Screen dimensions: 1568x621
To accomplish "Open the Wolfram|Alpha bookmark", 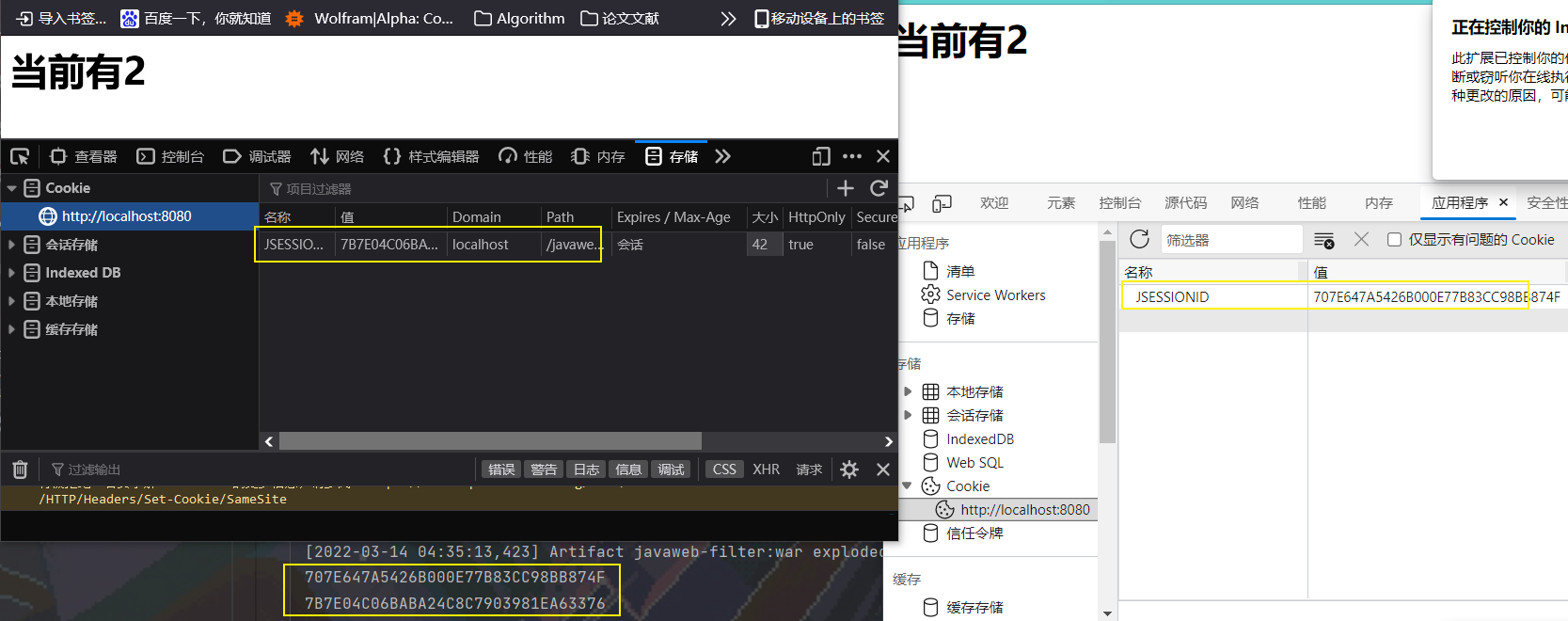I will (369, 18).
